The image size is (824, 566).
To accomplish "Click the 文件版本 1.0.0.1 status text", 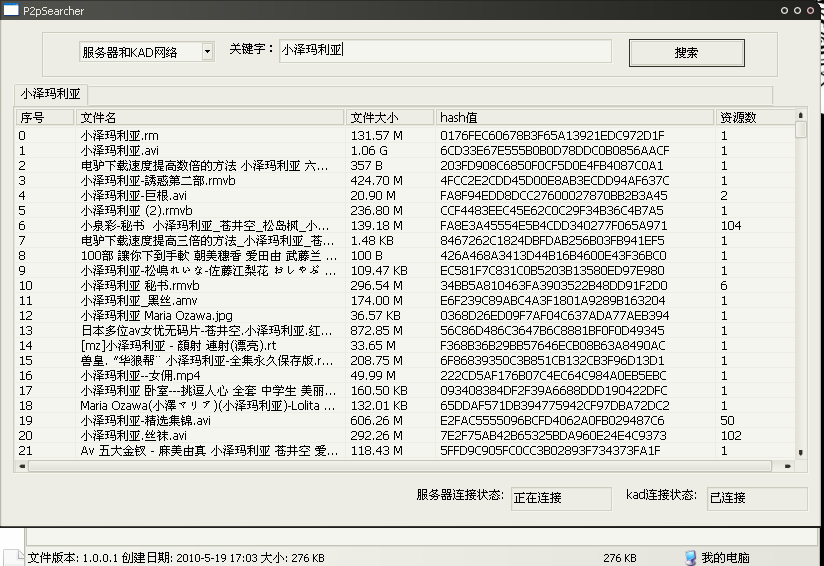I will pyautogui.click(x=73, y=558).
